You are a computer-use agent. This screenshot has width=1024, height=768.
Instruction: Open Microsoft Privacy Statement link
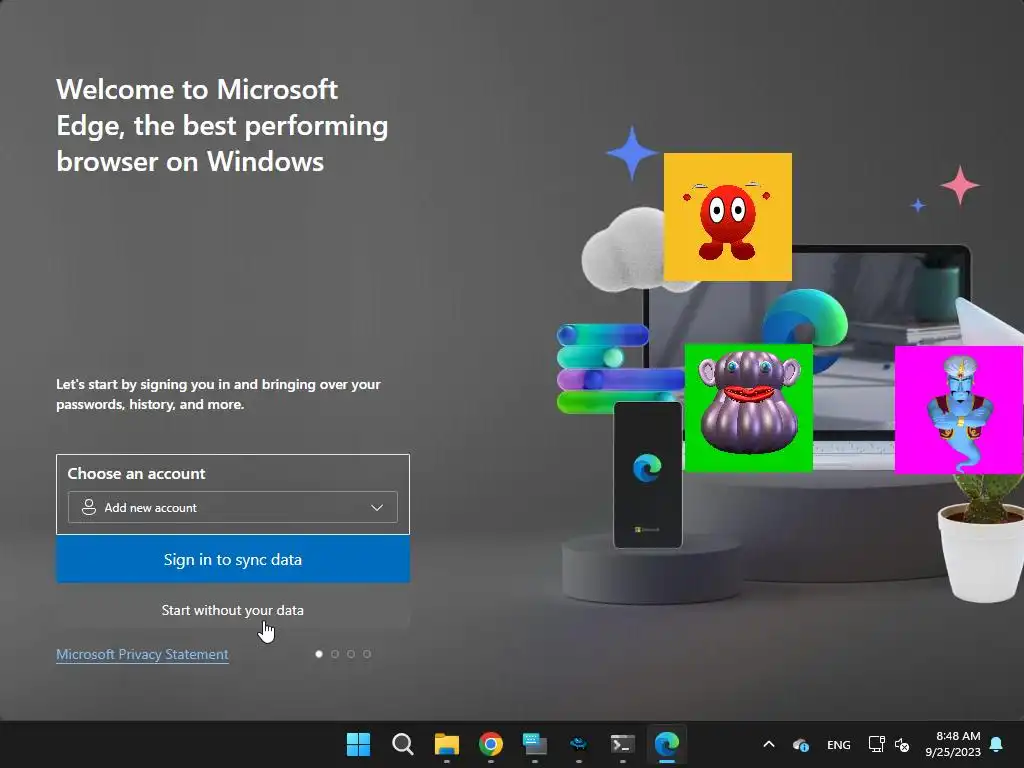pos(142,654)
